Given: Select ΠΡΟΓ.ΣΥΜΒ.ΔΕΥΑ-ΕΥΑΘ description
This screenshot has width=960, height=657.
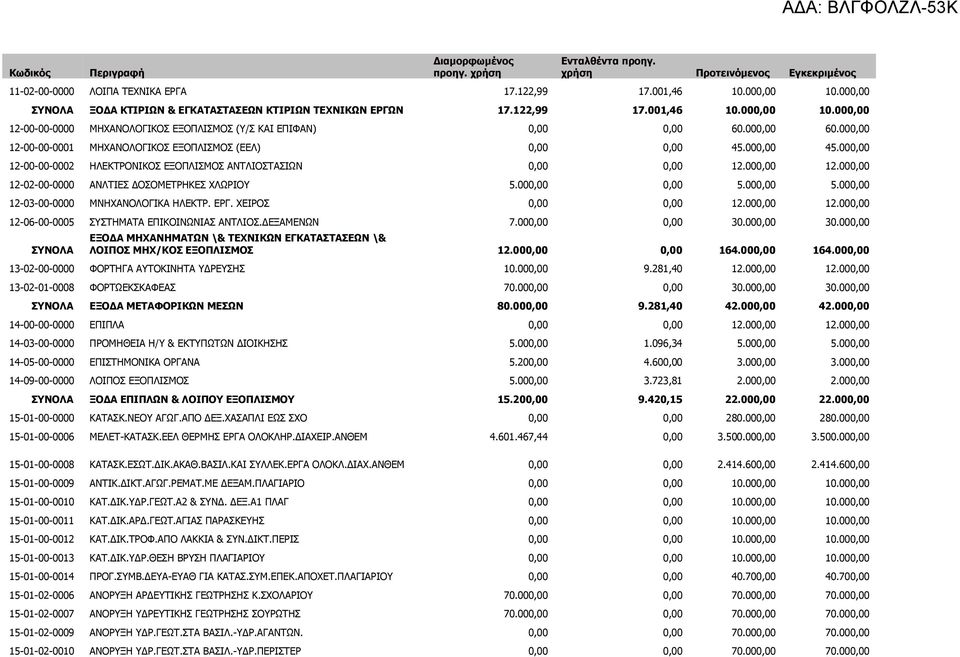Looking at the screenshot, I should click(x=241, y=577).
